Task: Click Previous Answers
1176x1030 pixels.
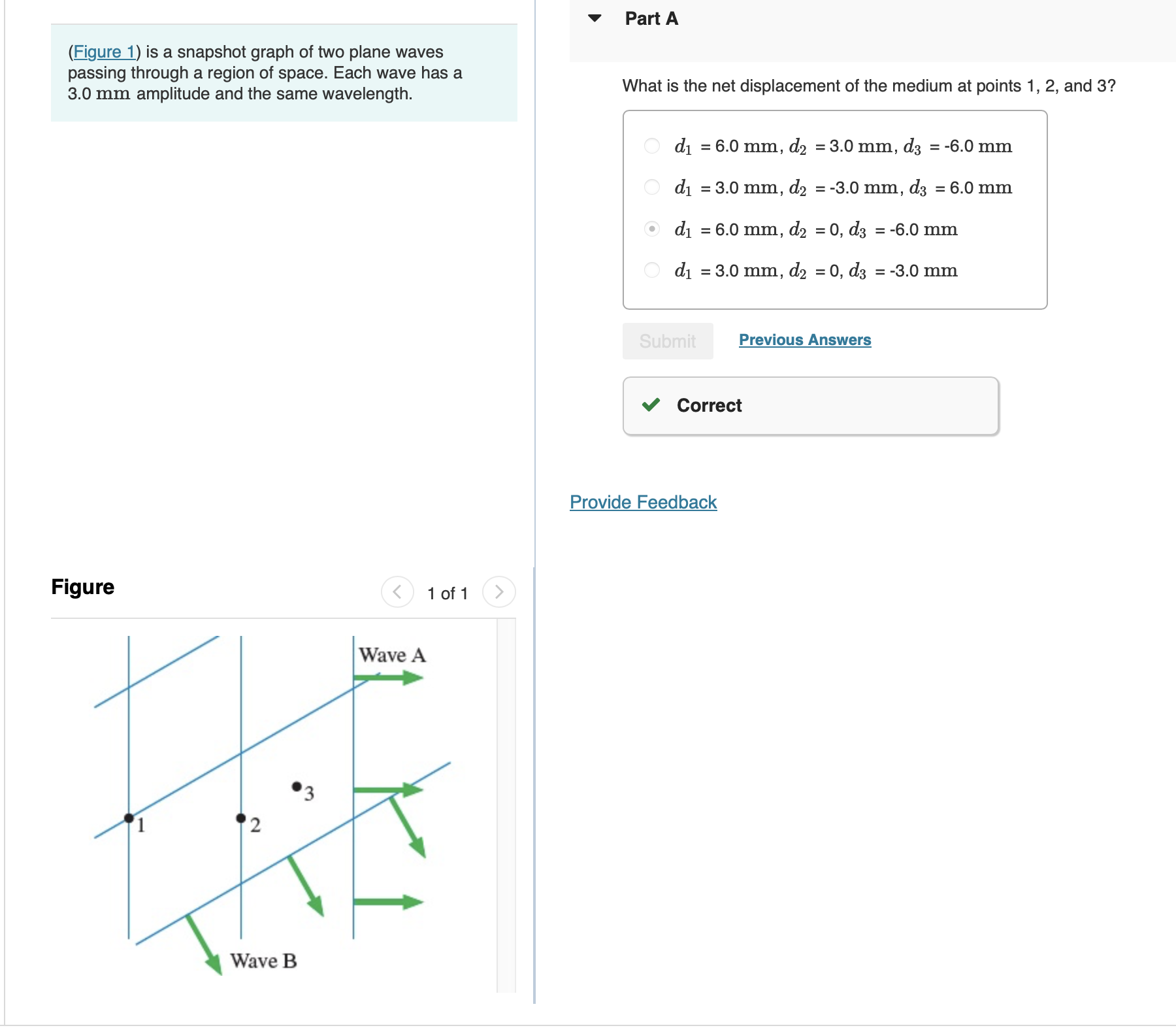Action: [805, 340]
